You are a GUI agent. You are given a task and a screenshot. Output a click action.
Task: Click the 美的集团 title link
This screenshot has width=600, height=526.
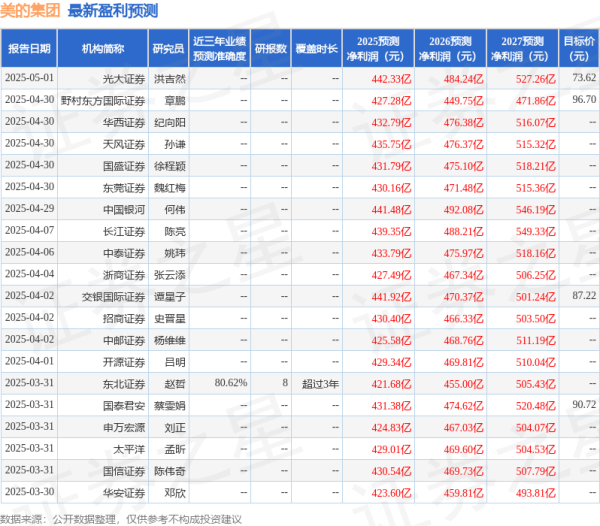click(x=31, y=13)
